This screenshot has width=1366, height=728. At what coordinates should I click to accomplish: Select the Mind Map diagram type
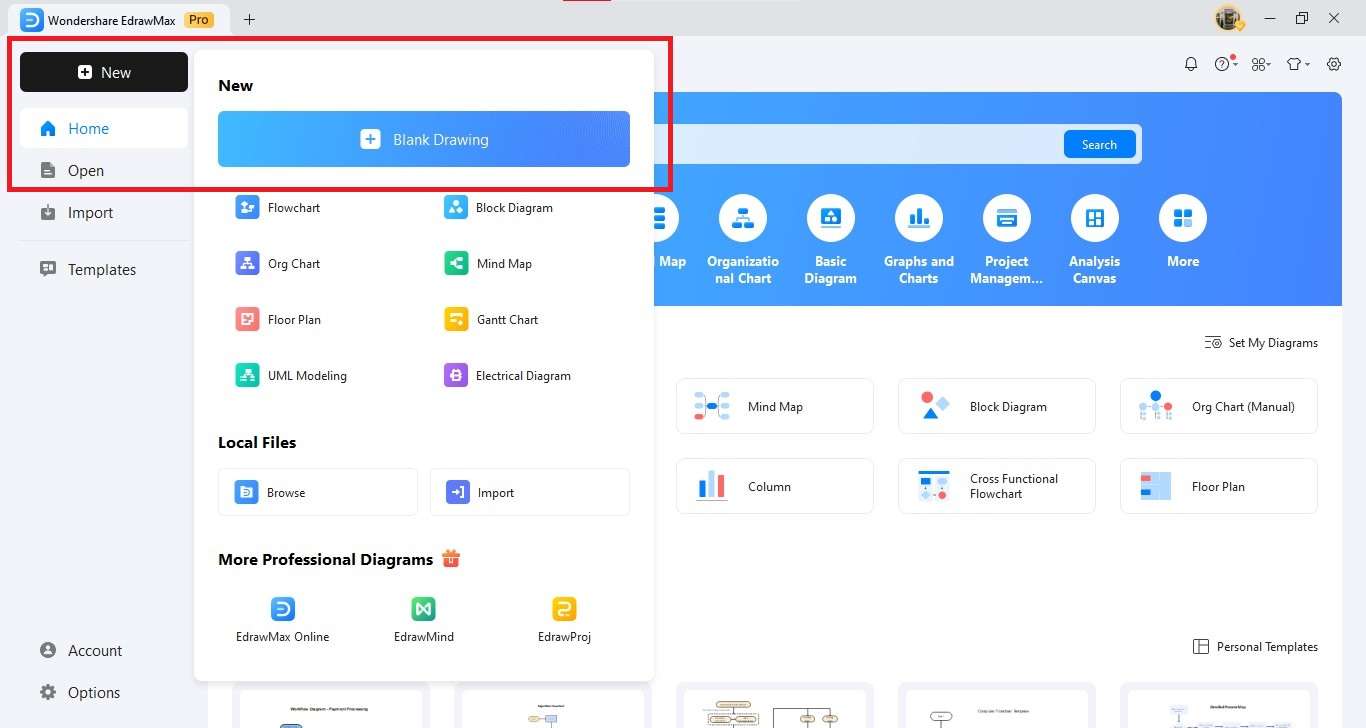click(x=503, y=263)
